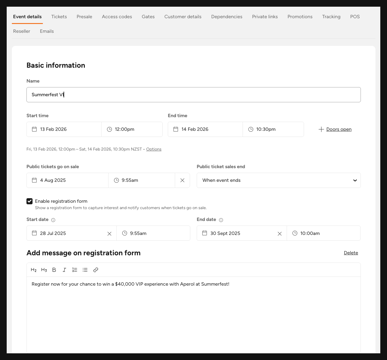The height and width of the screenshot is (360, 387).
Task: Clear the registration start date 28 Jul 2025
Action: (x=109, y=234)
